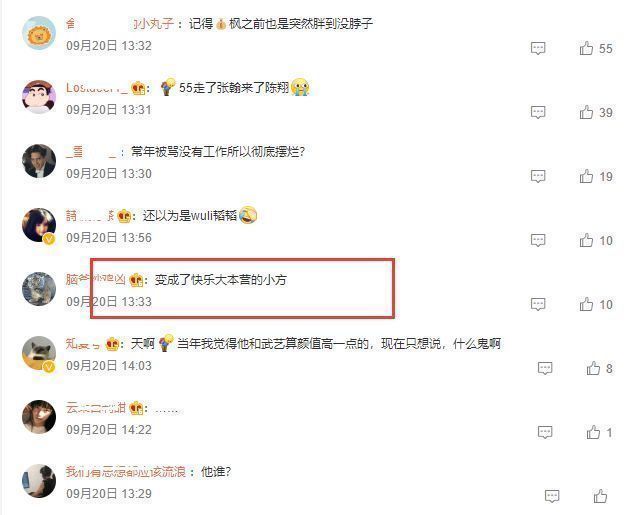This screenshot has width=637, height=515.
Task: Reply to the 还以为是wuli韬韬 comment
Action: click(538, 240)
